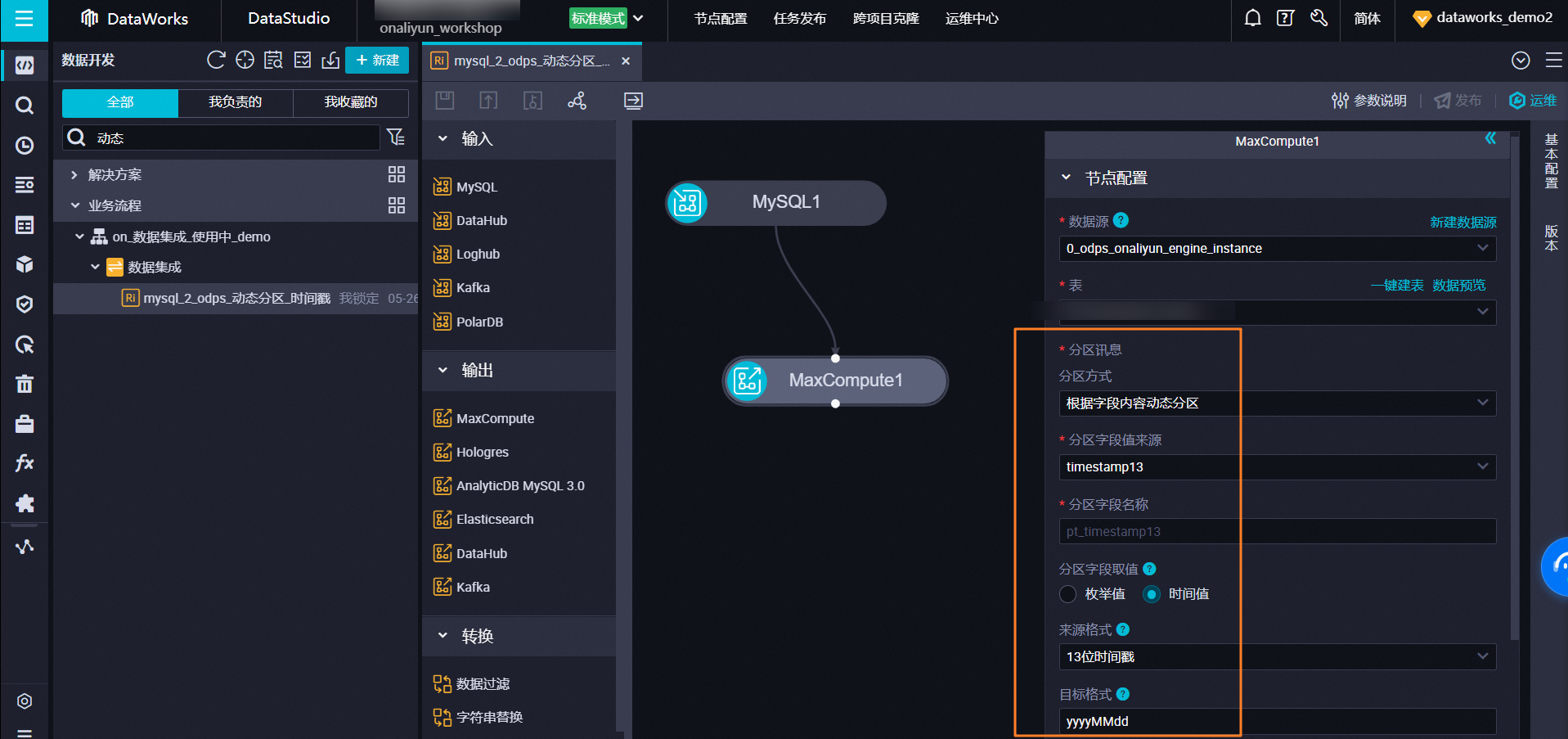Image resolution: width=1568 pixels, height=739 pixels.
Task: Open the 分区方式 dropdown
Action: 1278,403
